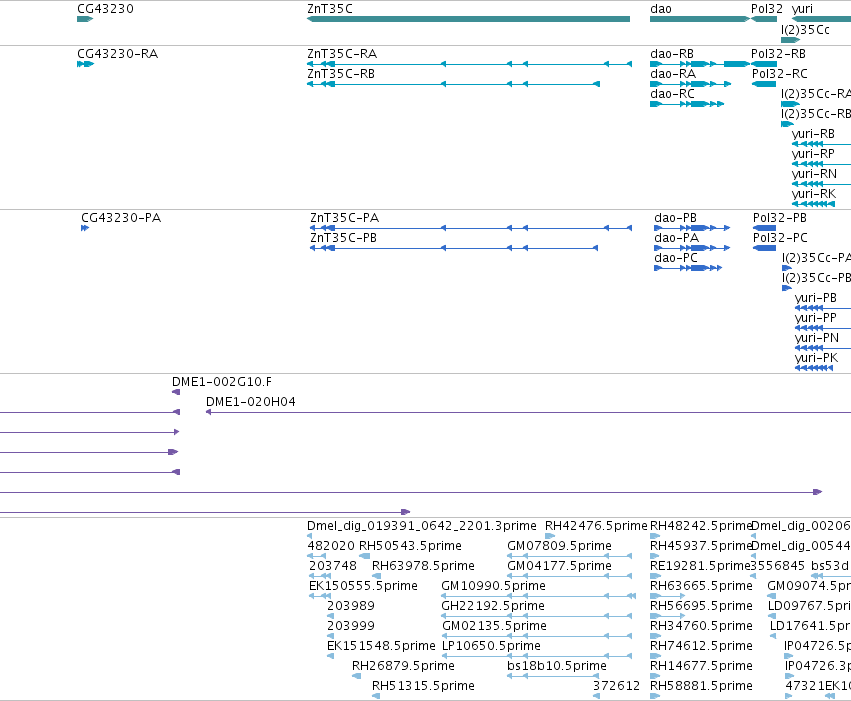The image size is (851, 701).
Task: Click the yuri-RP transcript label
Action: [x=813, y=154]
